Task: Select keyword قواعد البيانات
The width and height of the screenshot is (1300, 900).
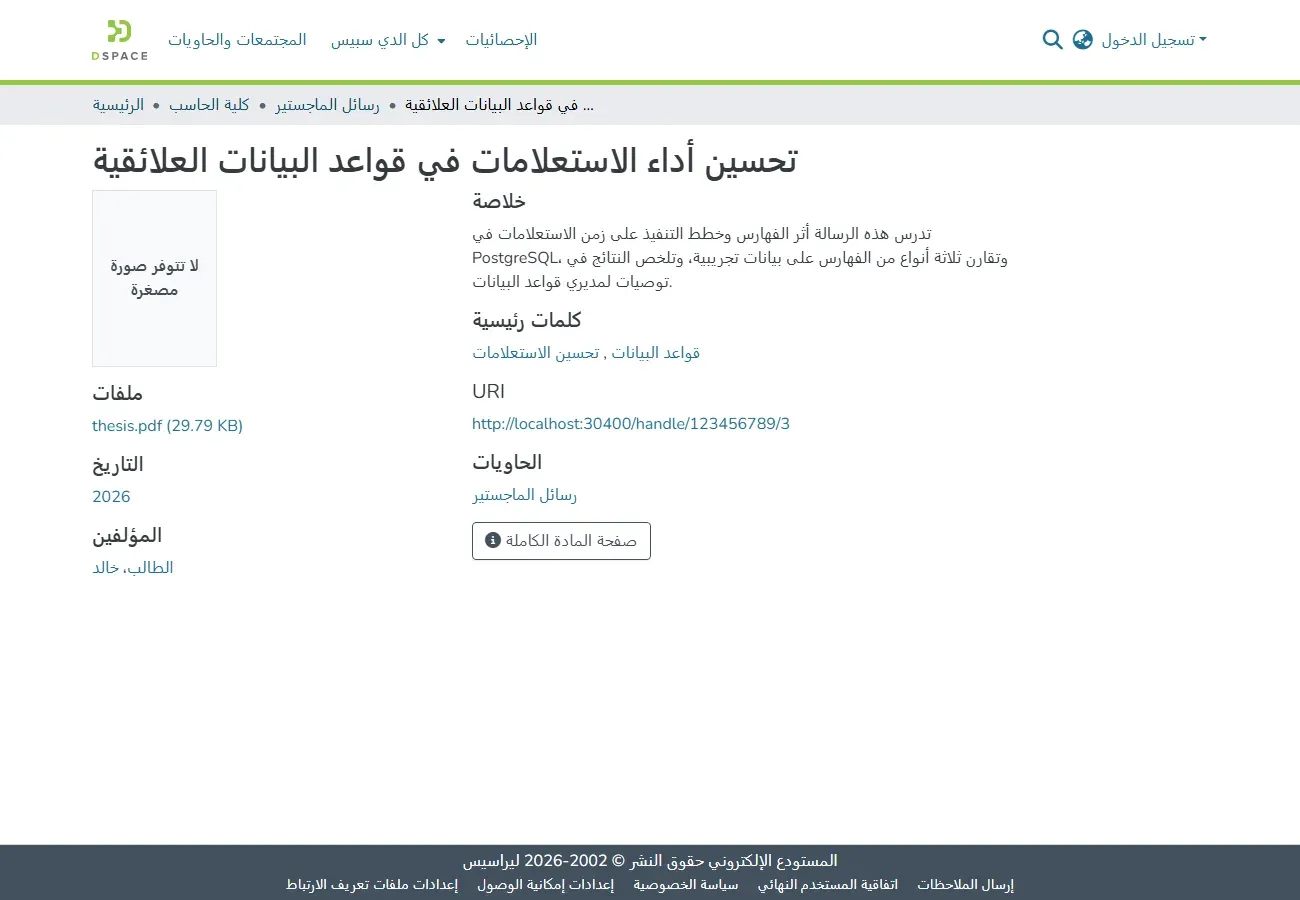Action: [x=655, y=353]
